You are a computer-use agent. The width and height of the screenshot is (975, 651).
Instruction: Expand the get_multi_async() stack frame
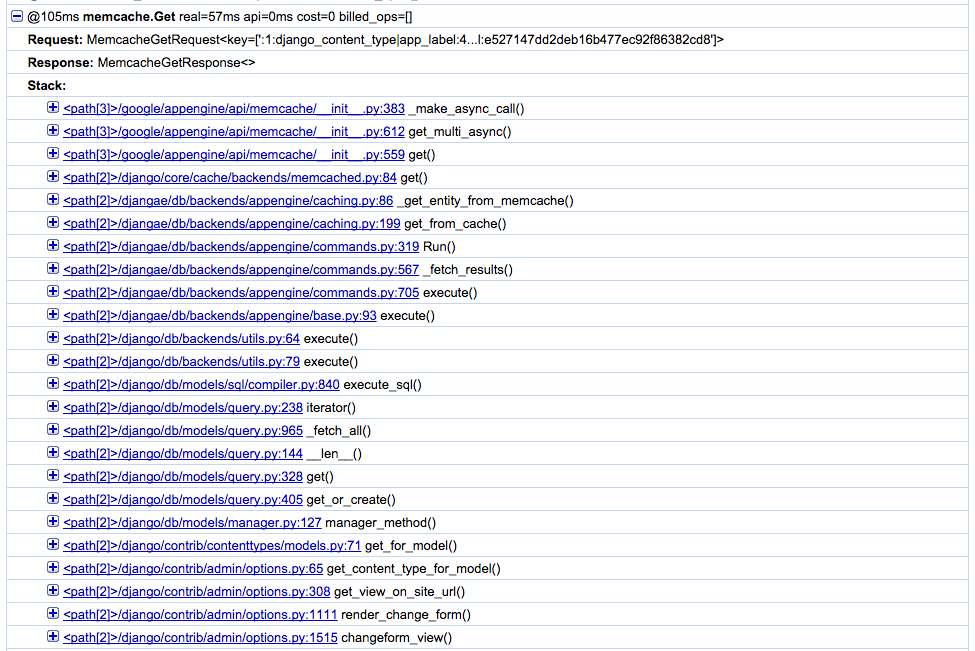click(53, 131)
